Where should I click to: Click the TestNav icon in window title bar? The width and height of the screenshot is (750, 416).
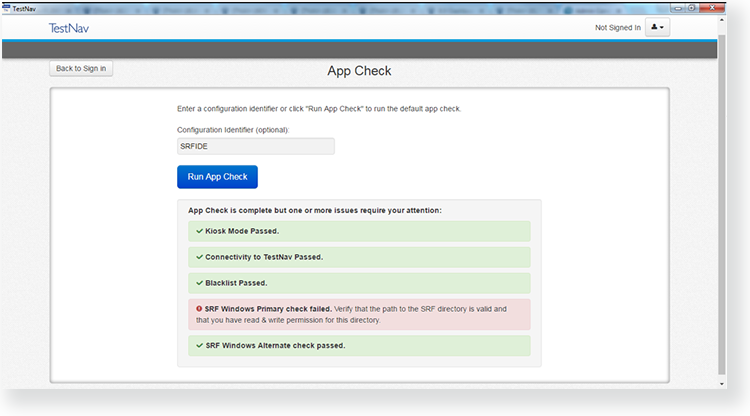[6, 7]
